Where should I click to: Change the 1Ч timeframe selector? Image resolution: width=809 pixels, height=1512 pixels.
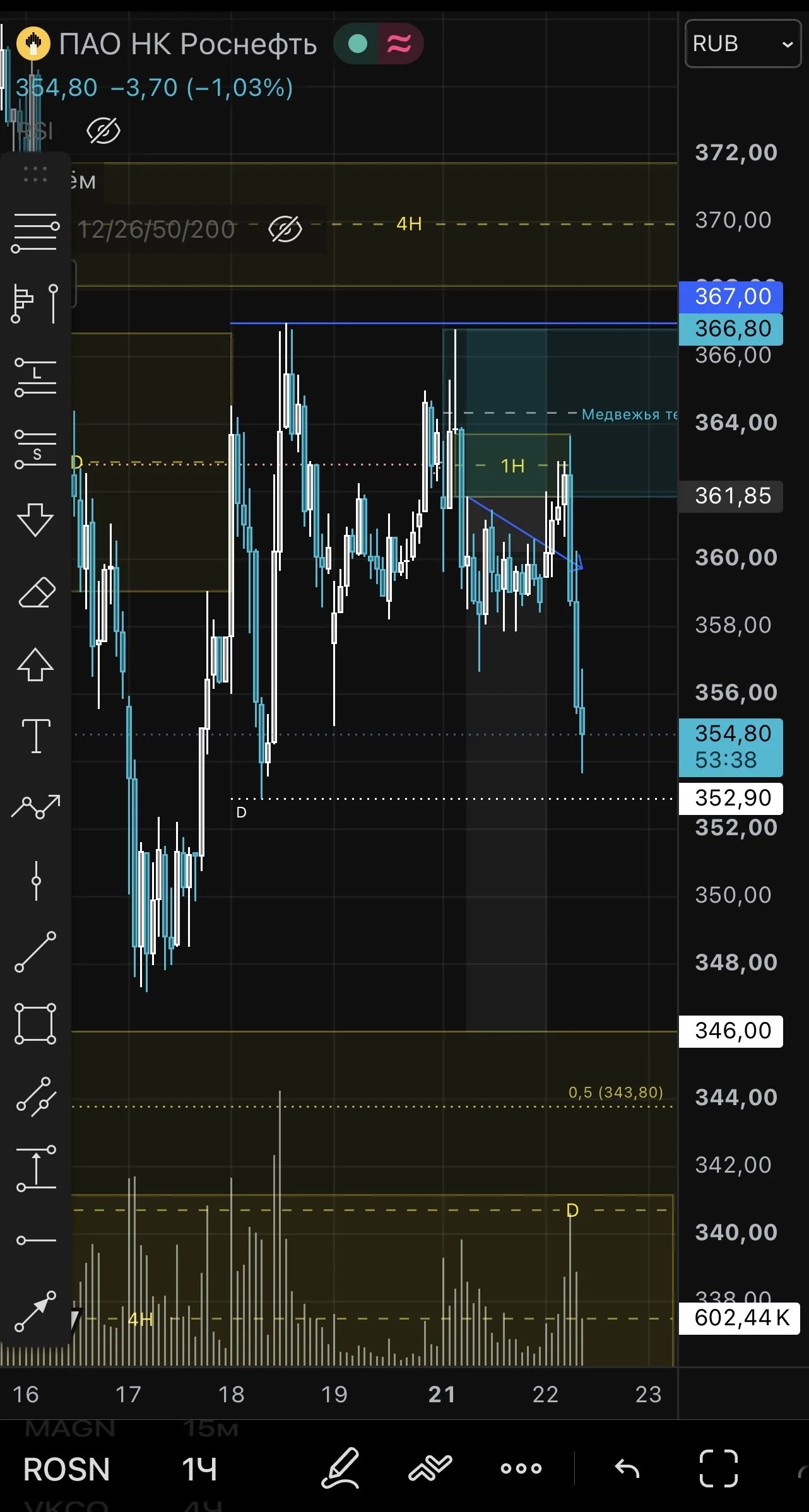[x=199, y=1469]
